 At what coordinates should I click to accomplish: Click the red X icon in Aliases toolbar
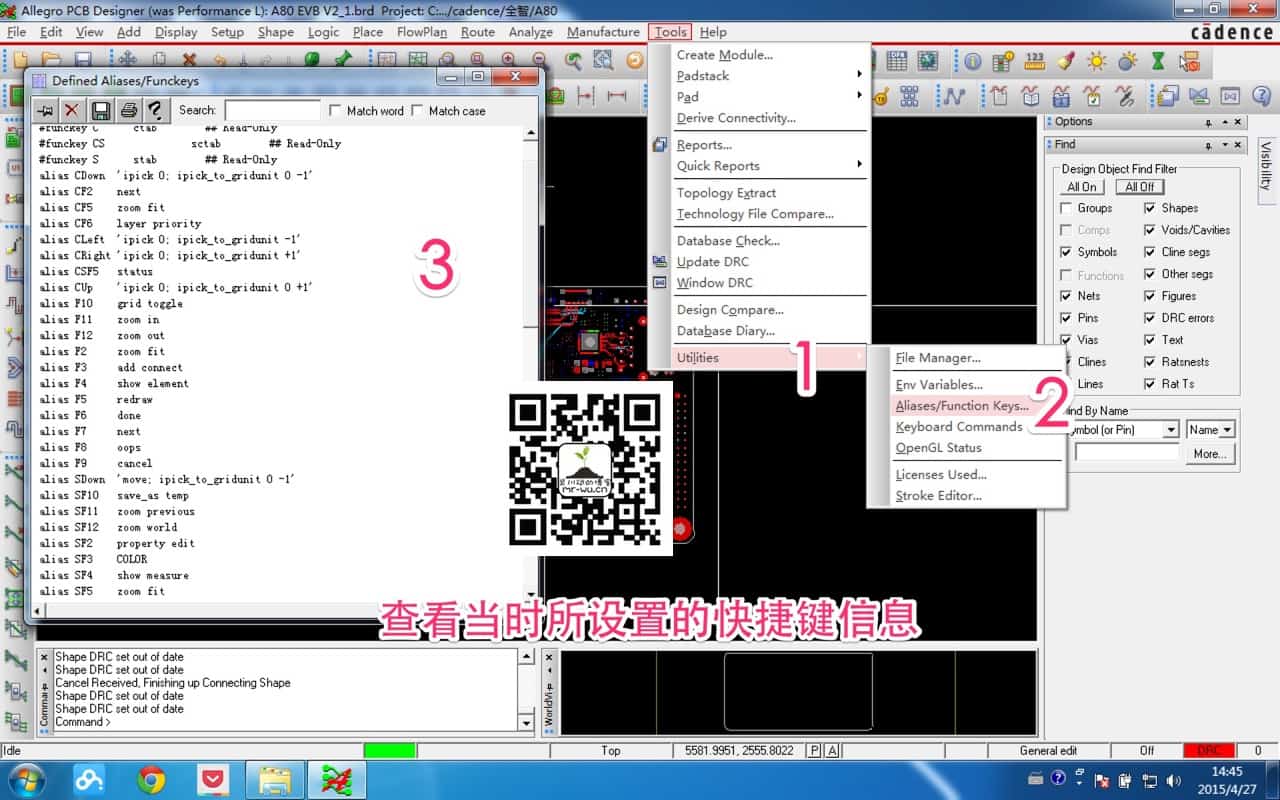72,110
